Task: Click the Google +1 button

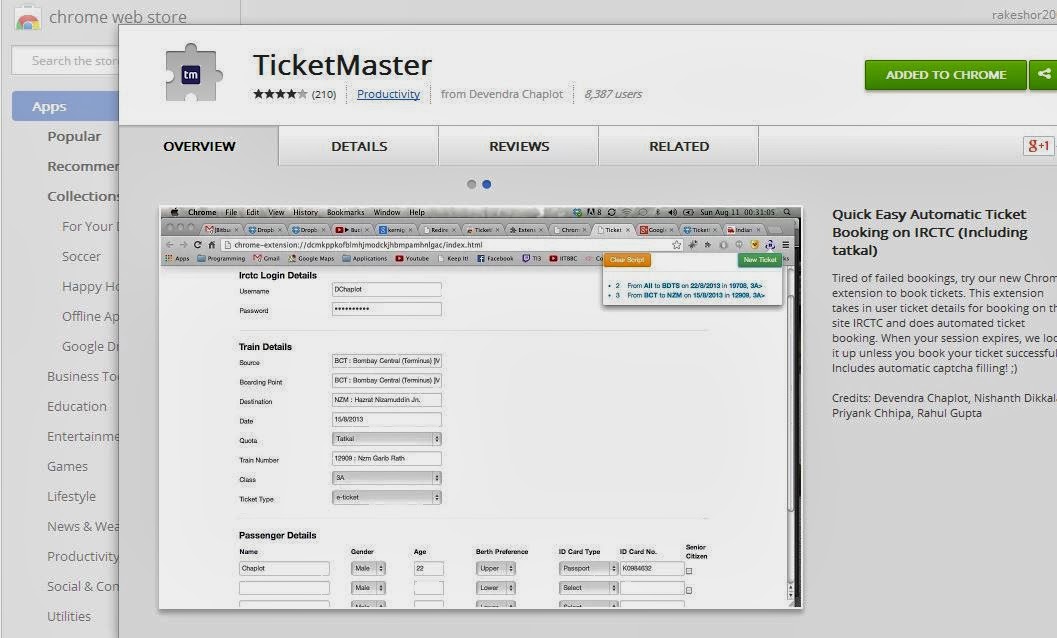Action: coord(1038,146)
